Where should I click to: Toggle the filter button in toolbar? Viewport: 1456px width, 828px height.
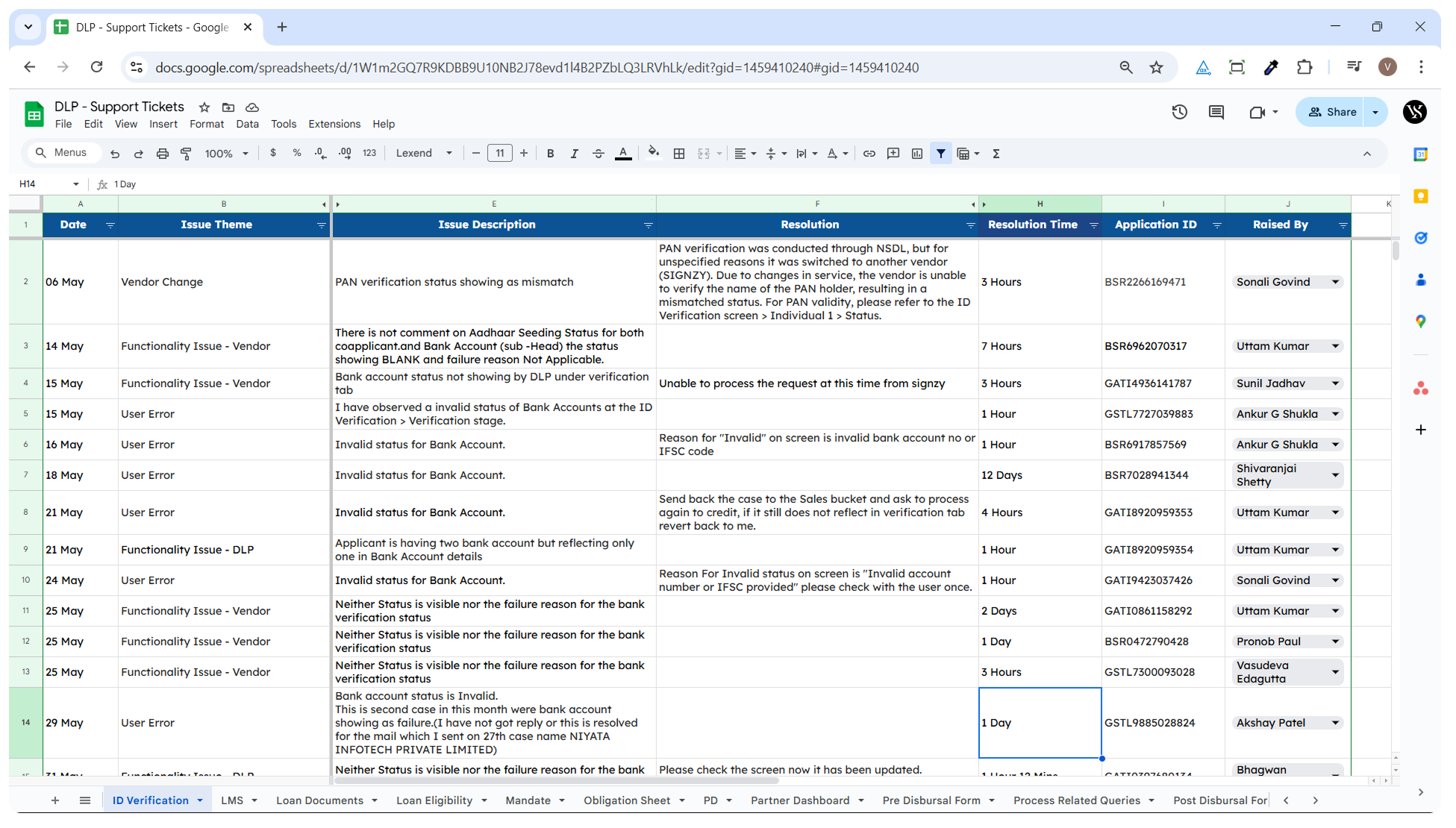(x=941, y=154)
